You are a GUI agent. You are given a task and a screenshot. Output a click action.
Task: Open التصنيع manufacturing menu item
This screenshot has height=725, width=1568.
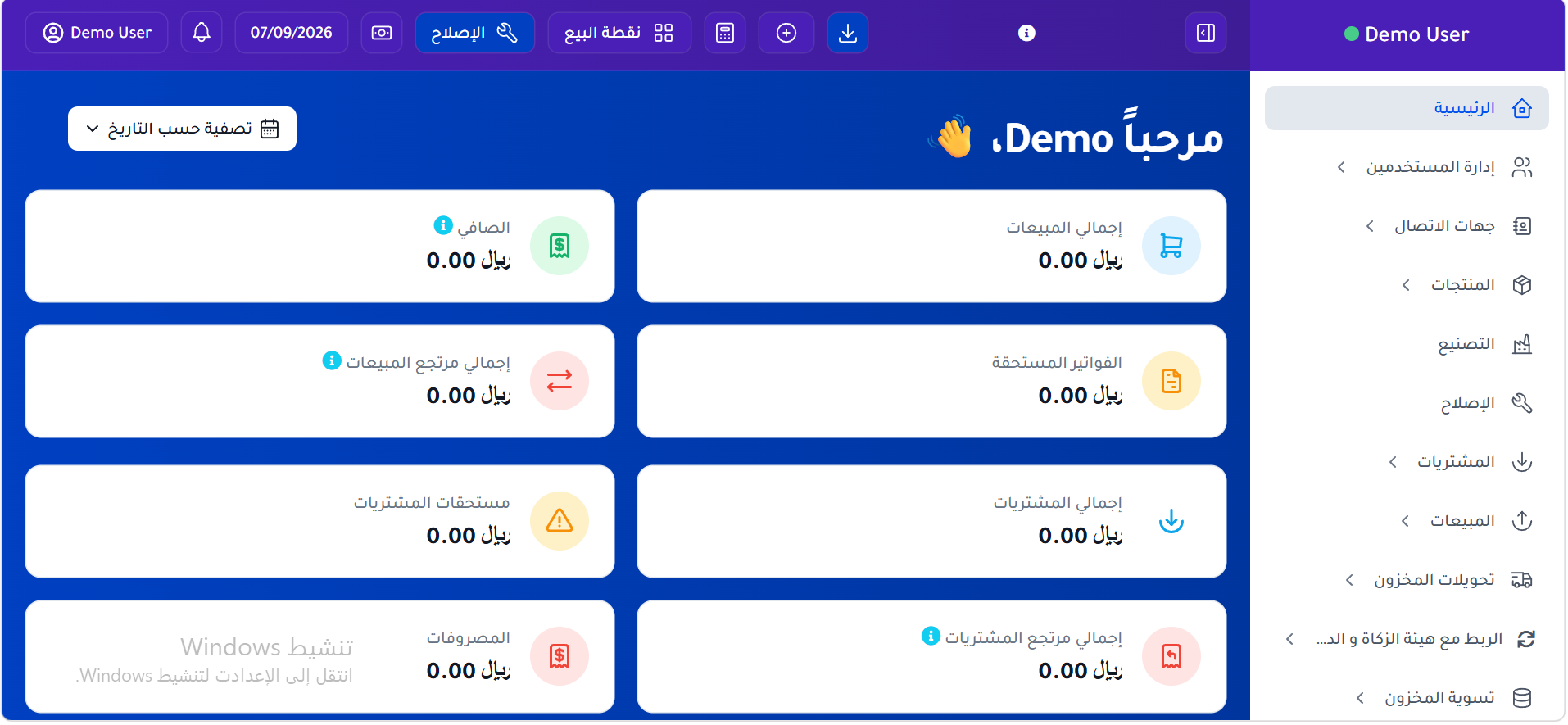point(1407,344)
